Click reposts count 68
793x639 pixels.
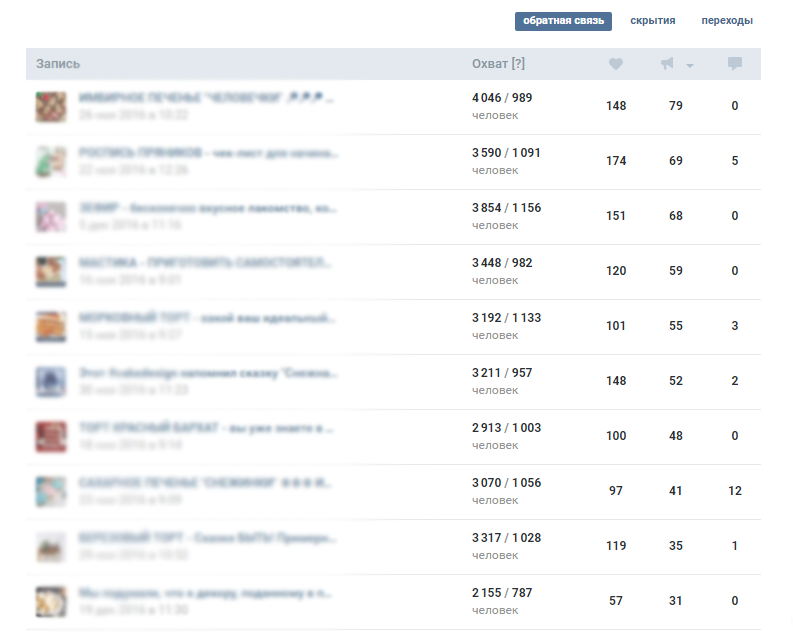pos(676,216)
